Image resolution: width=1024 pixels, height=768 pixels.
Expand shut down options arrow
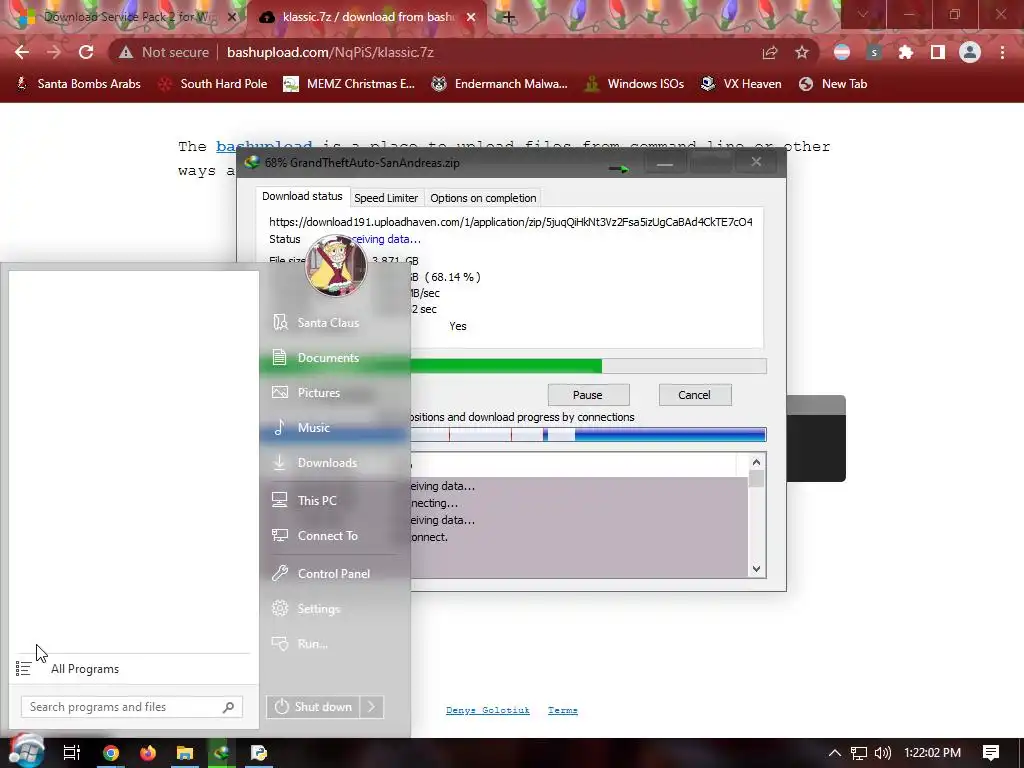[x=372, y=707]
